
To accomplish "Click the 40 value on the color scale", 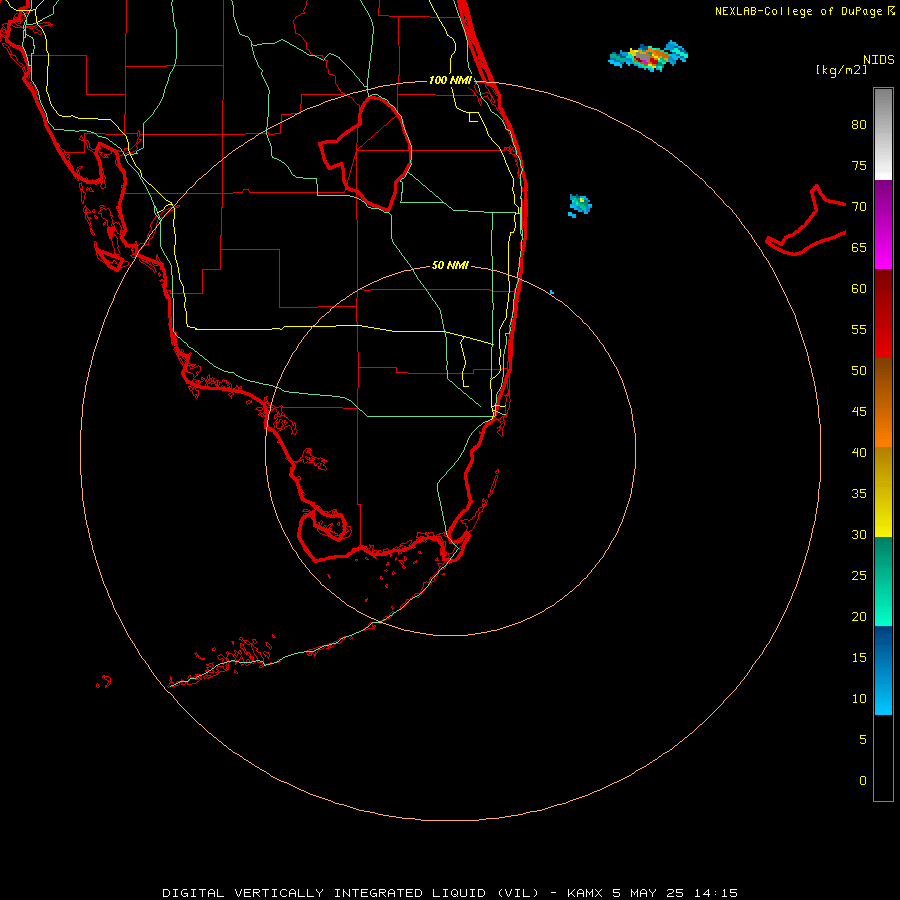I will click(x=859, y=452).
